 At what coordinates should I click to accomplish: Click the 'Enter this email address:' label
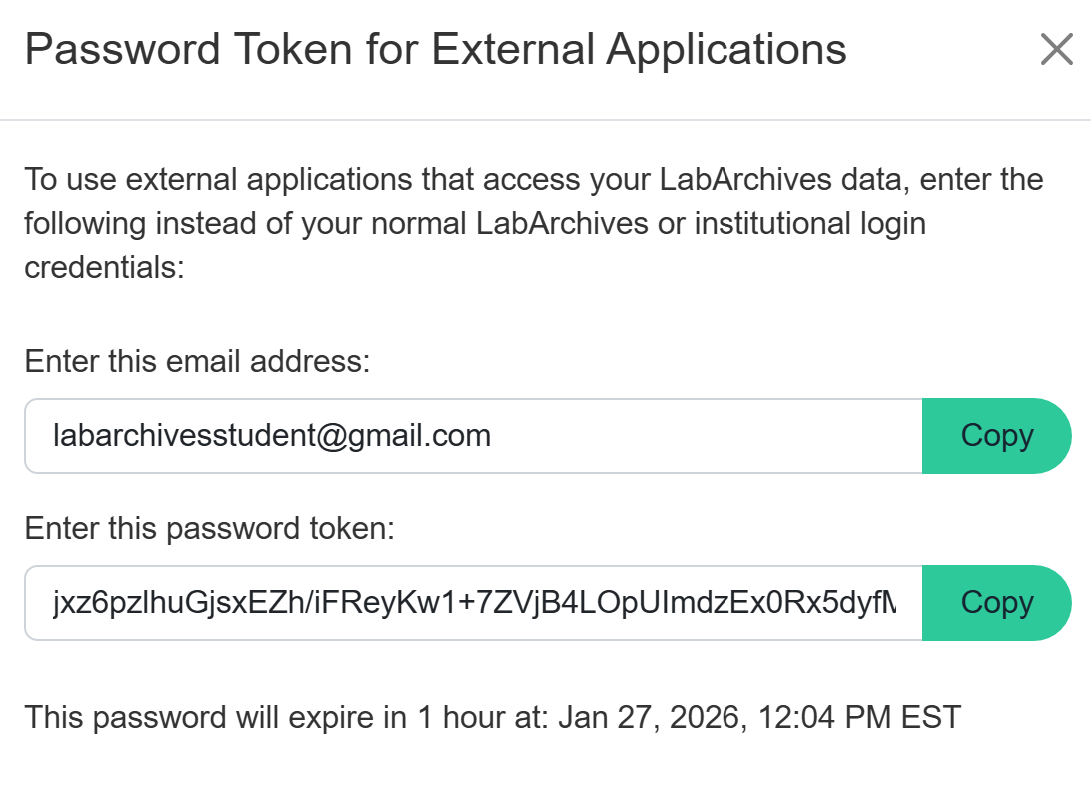(x=197, y=361)
